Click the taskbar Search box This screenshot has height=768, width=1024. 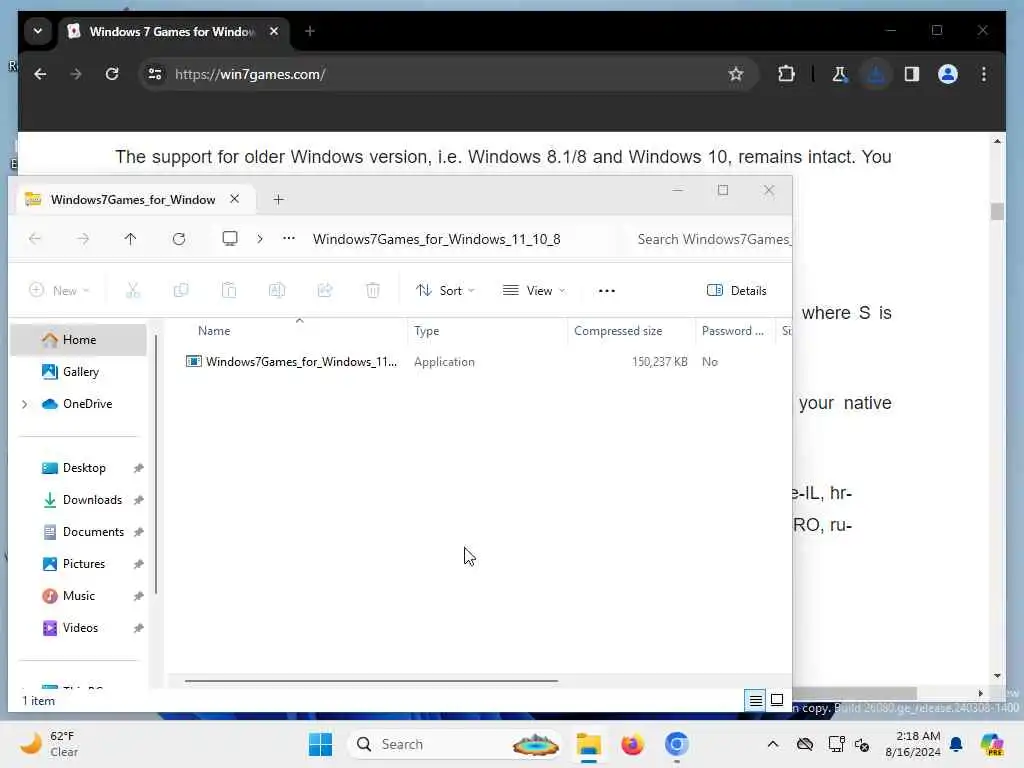pos(456,744)
